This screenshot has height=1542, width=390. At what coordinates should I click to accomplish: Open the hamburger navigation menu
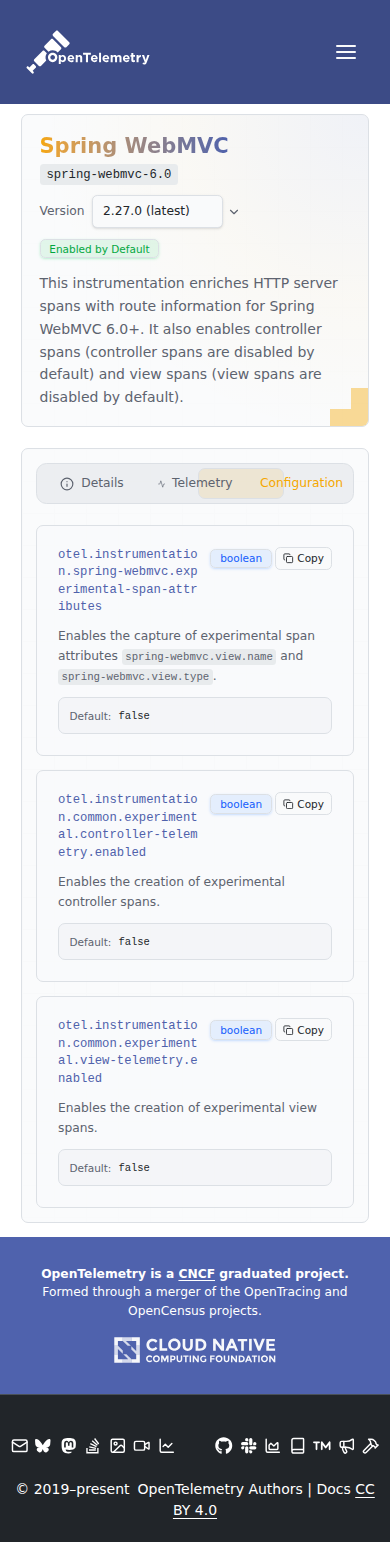click(x=346, y=52)
